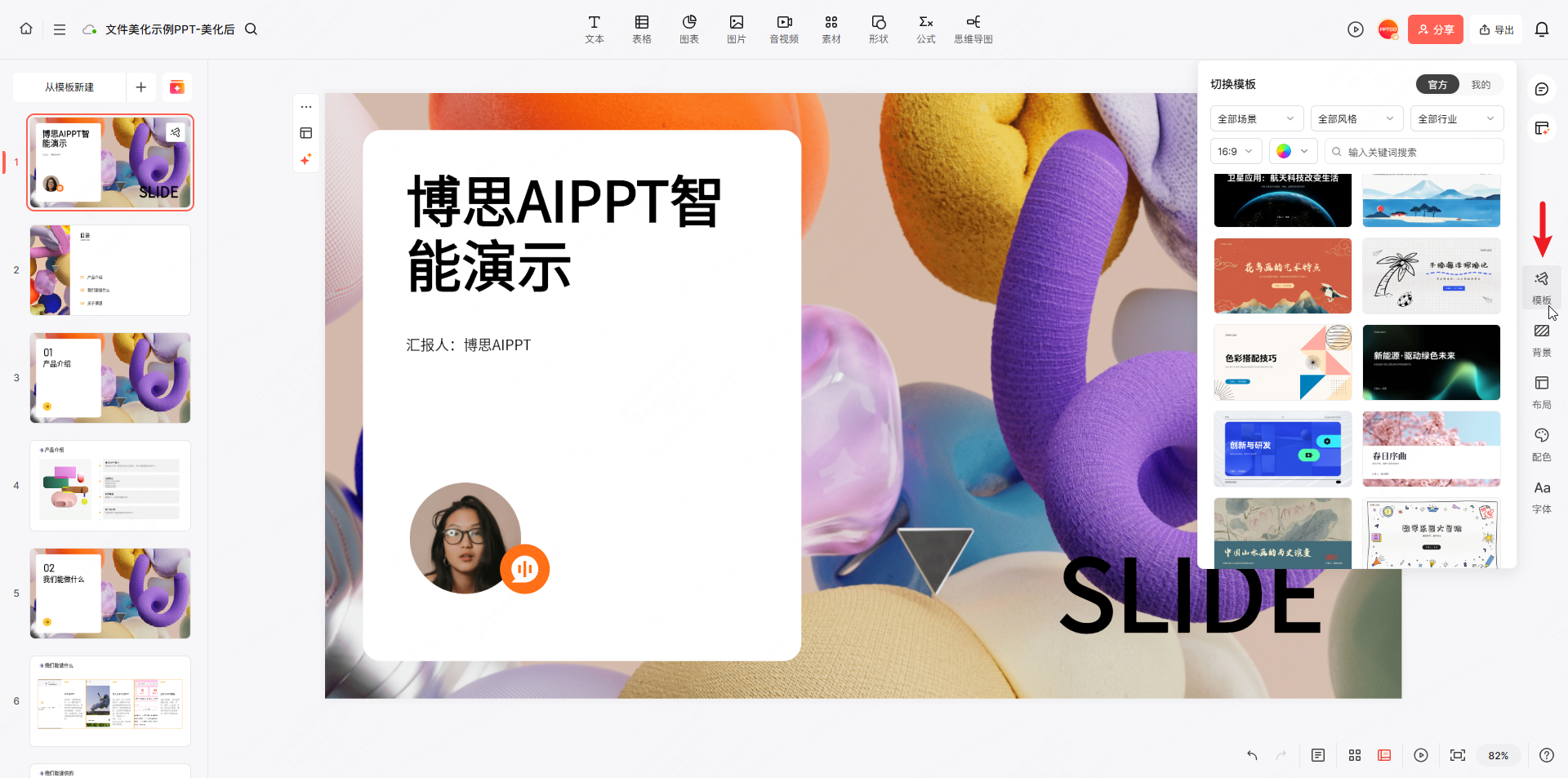Switch to 官方 templates tab
The width and height of the screenshot is (1568, 778).
[1437, 85]
